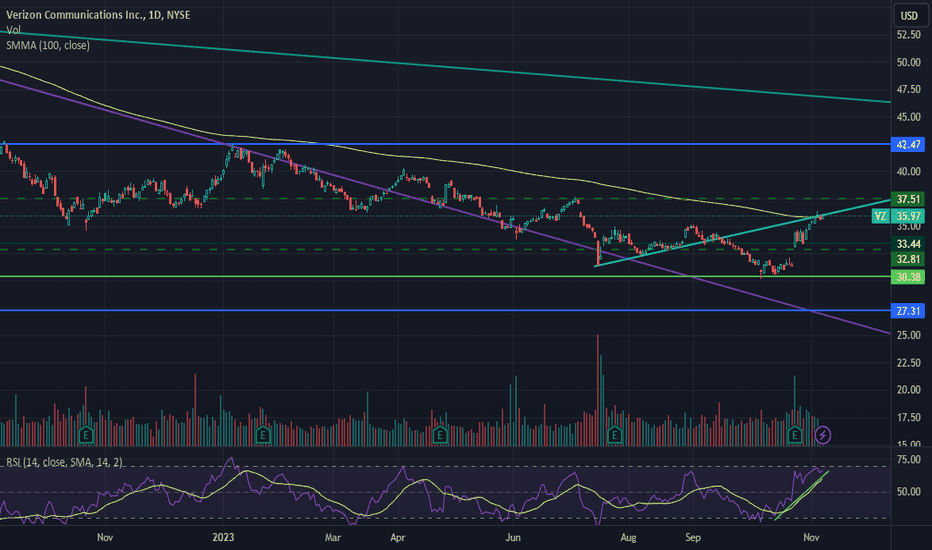Image resolution: width=932 pixels, height=550 pixels.
Task: Click the 2023 label on time axis
Action: tap(223, 538)
